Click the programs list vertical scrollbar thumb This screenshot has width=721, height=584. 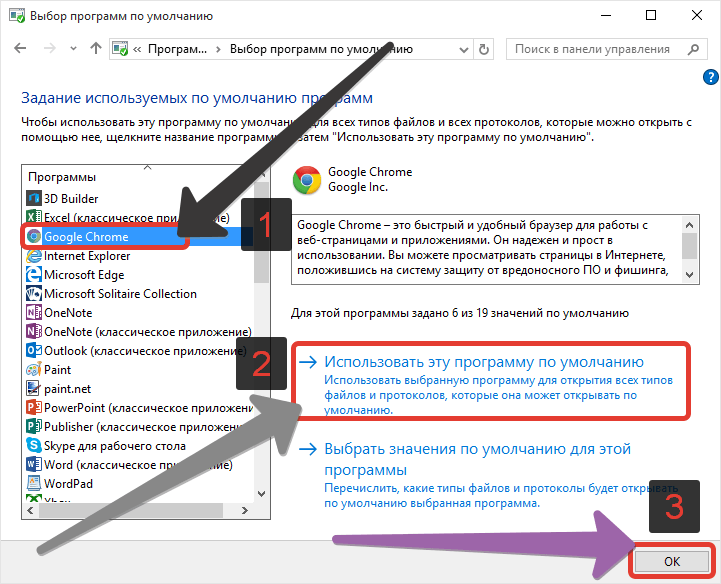[x=262, y=232]
